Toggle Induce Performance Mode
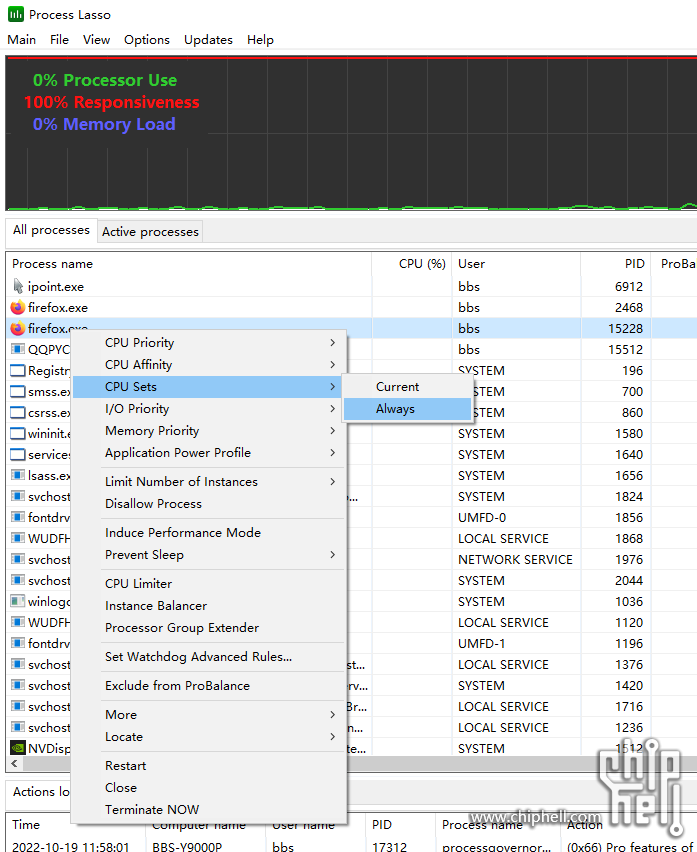 pos(210,532)
